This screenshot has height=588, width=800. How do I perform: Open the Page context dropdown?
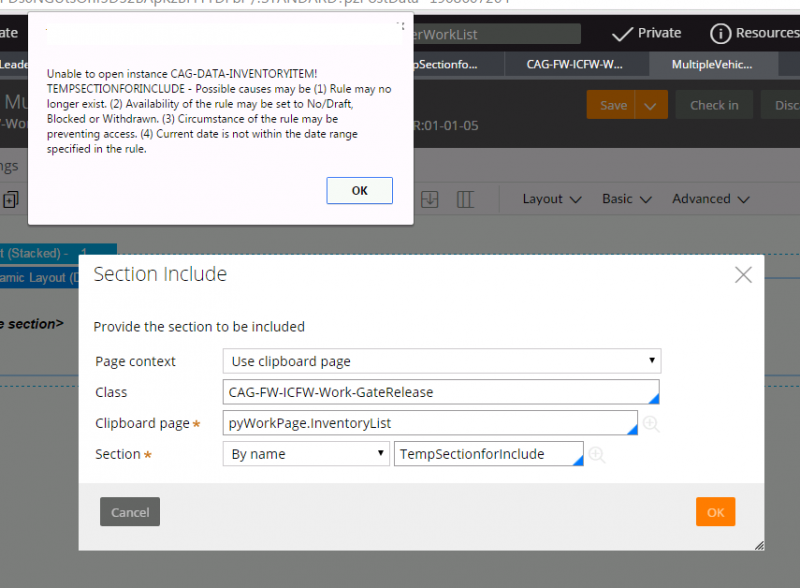(x=442, y=361)
